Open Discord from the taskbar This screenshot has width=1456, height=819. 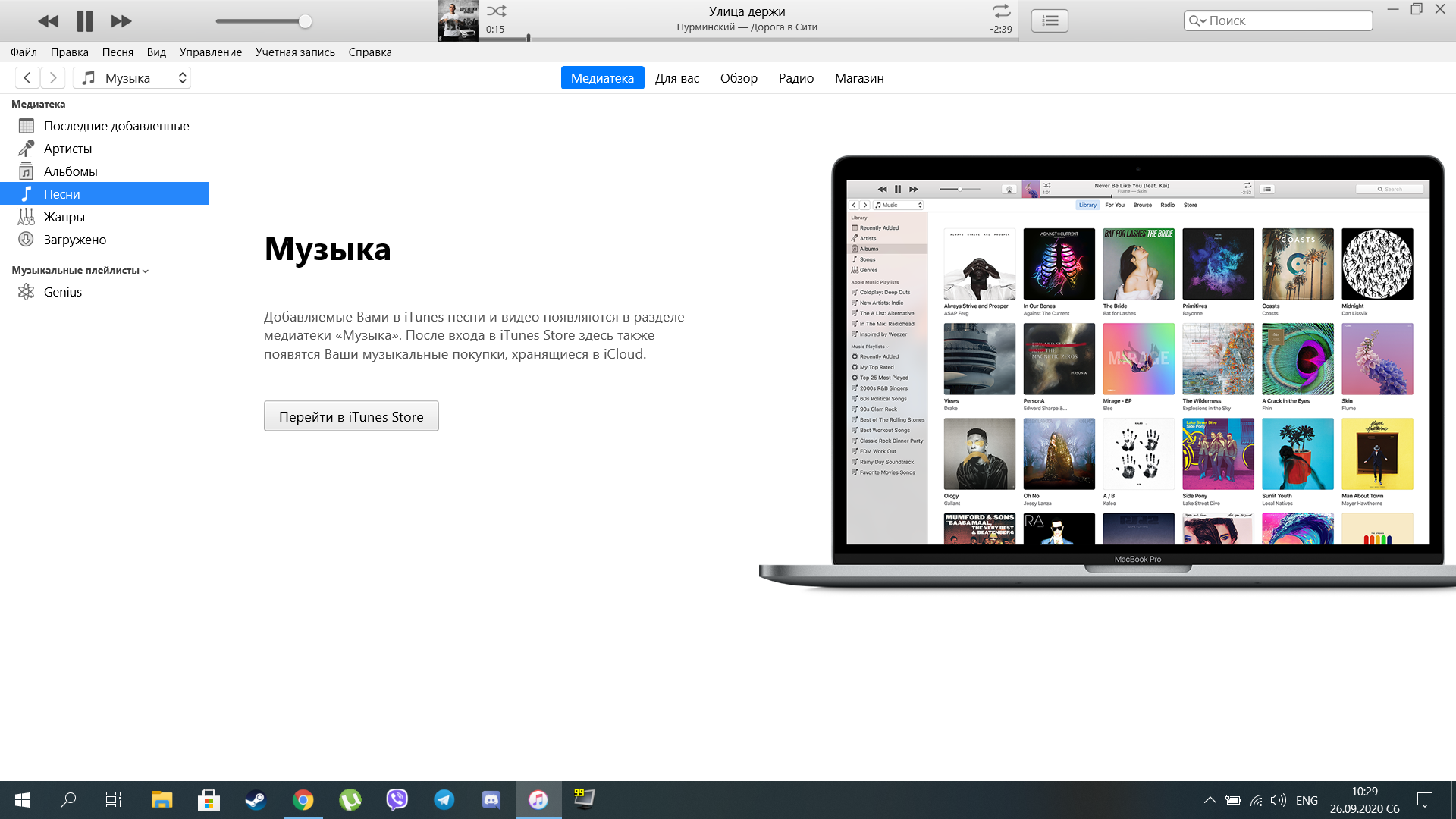(x=491, y=800)
